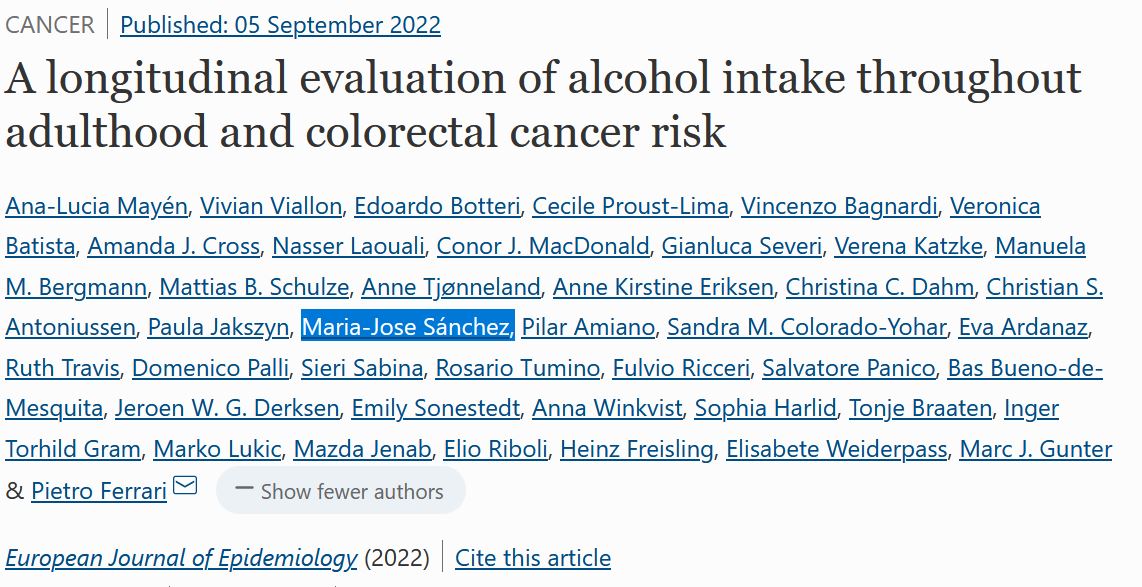
Task: Open Pilar Amiano author link
Action: tap(588, 327)
